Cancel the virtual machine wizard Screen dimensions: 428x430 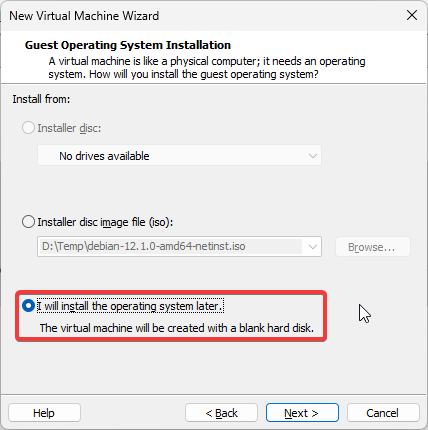(x=383, y=413)
